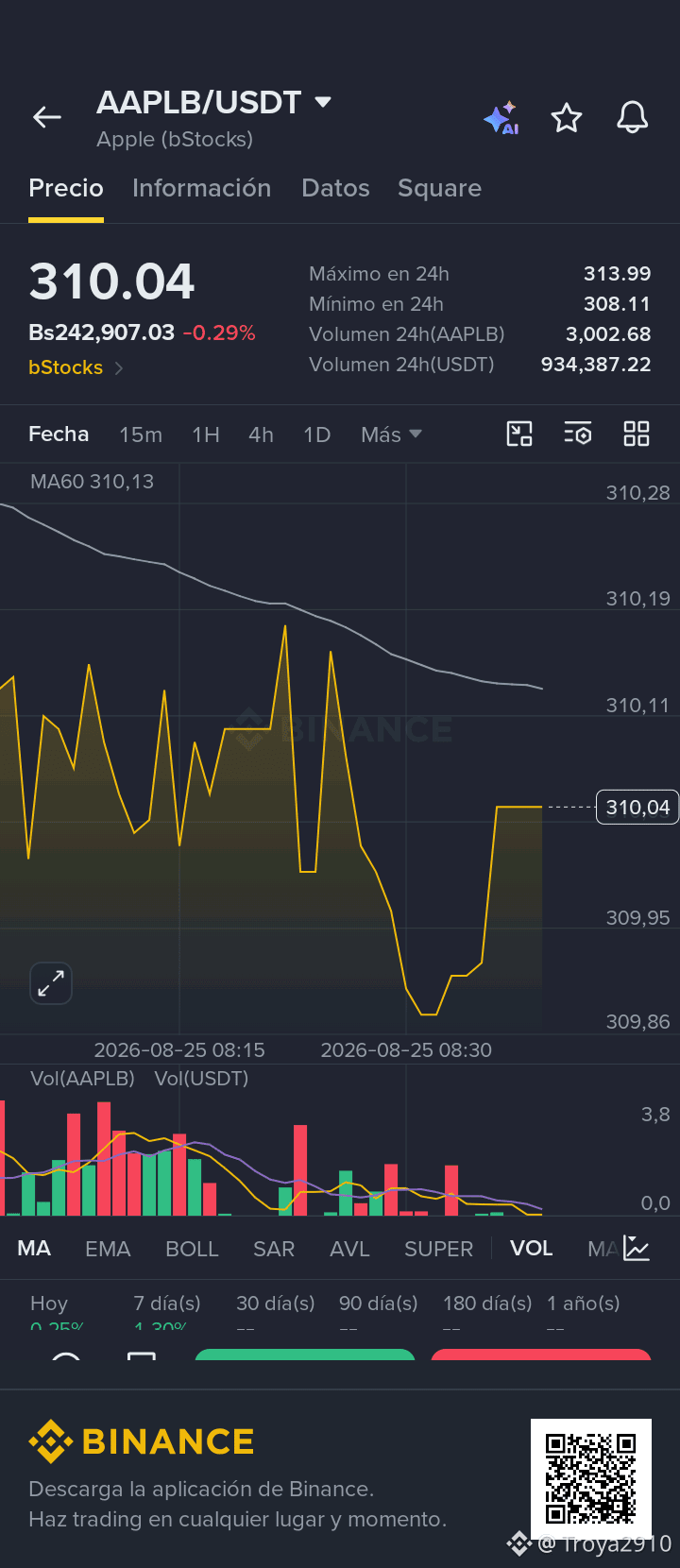This screenshot has width=680, height=1568.
Task: Select the 1D timeframe
Action: [x=316, y=435]
